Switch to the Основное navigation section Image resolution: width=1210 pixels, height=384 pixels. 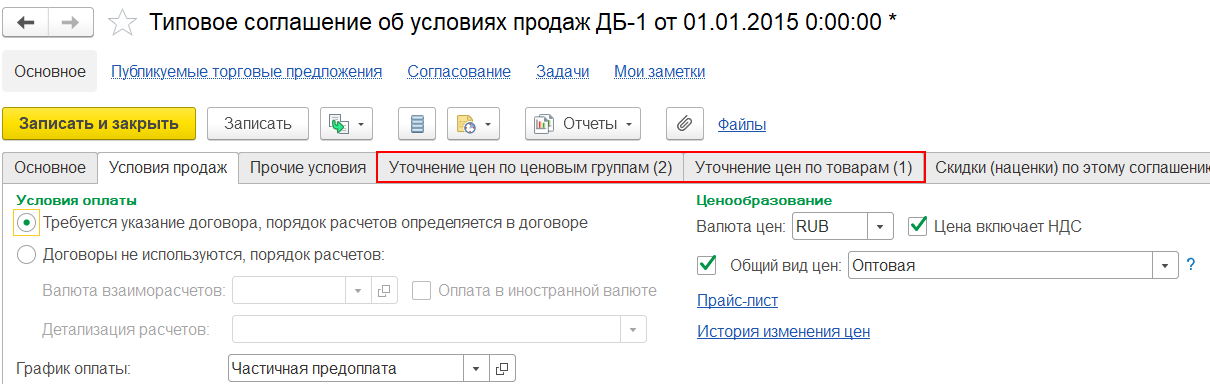tap(50, 72)
